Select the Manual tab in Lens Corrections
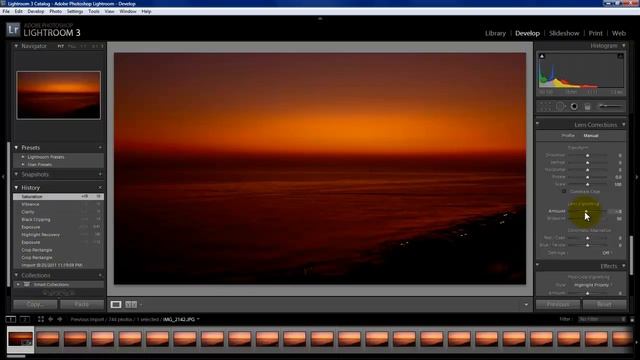Viewport: 640px width, 360px height. point(591,136)
